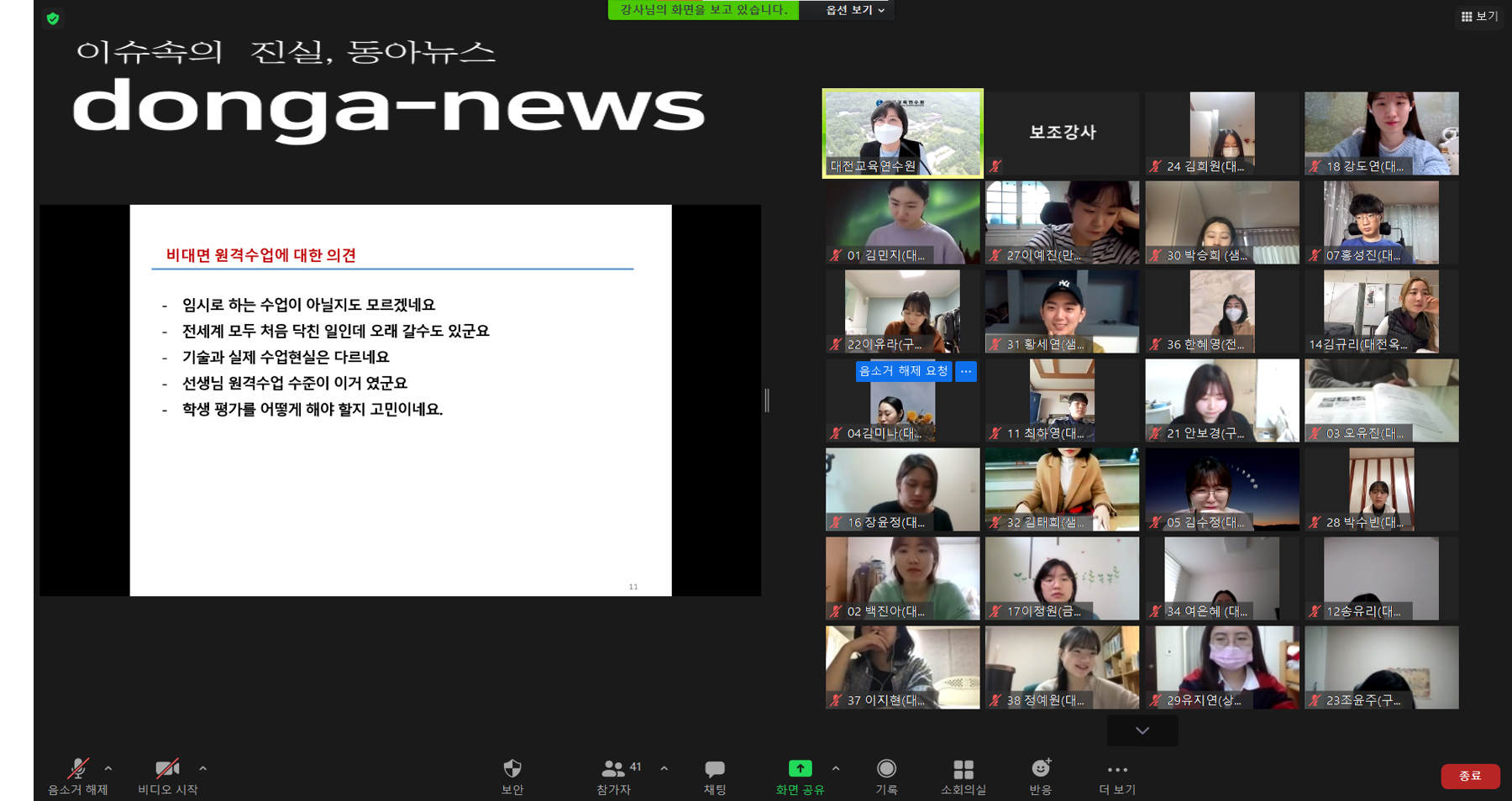Select the 21 안보경 video tile
Viewport: 1512px width, 801px height.
coord(1222,400)
